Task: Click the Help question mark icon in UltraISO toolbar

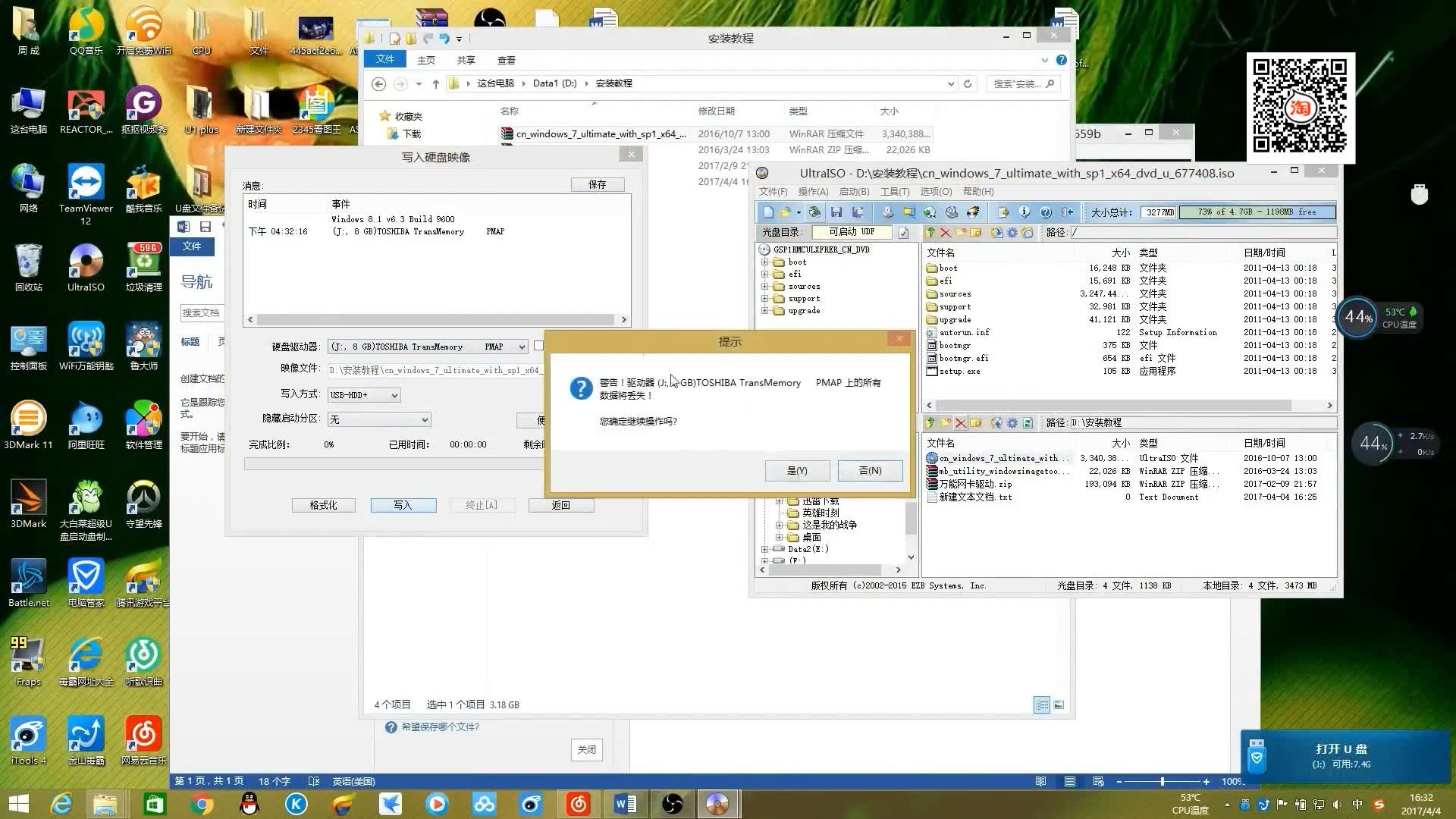Action: [1046, 212]
